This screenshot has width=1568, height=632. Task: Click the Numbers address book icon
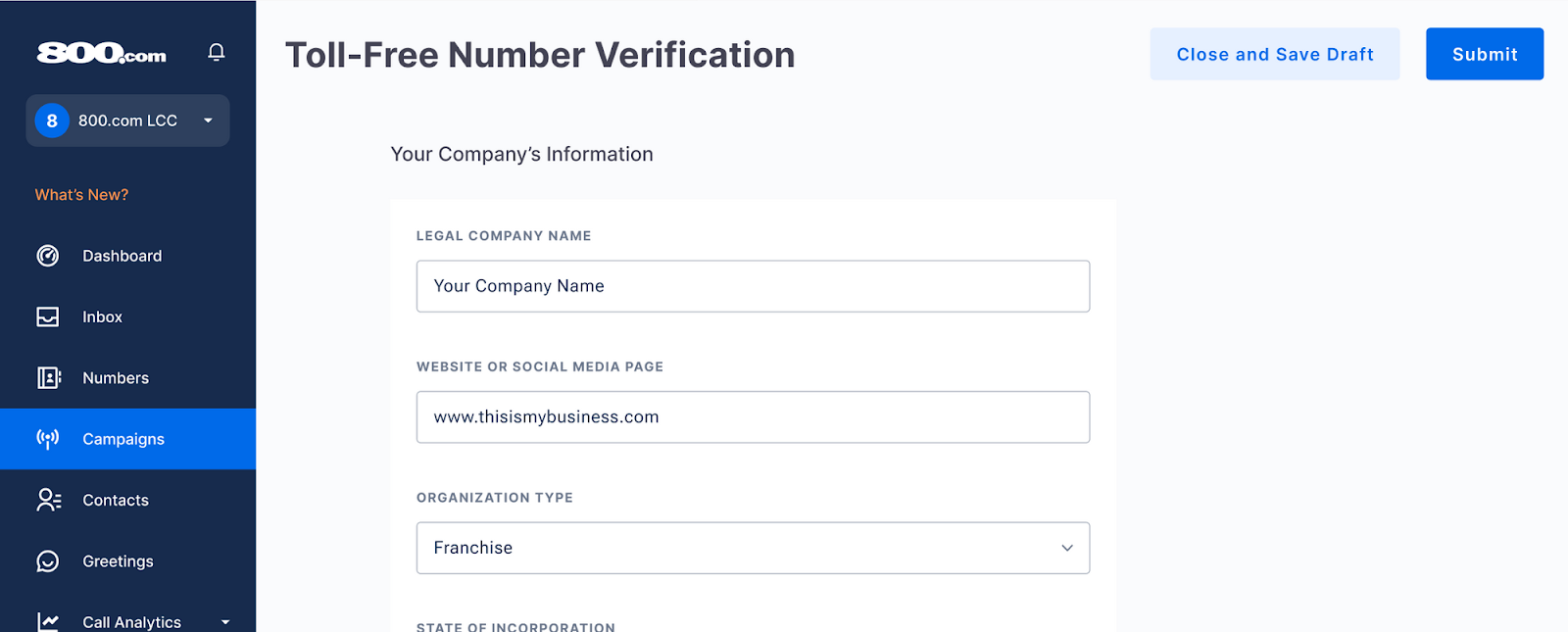tap(48, 378)
